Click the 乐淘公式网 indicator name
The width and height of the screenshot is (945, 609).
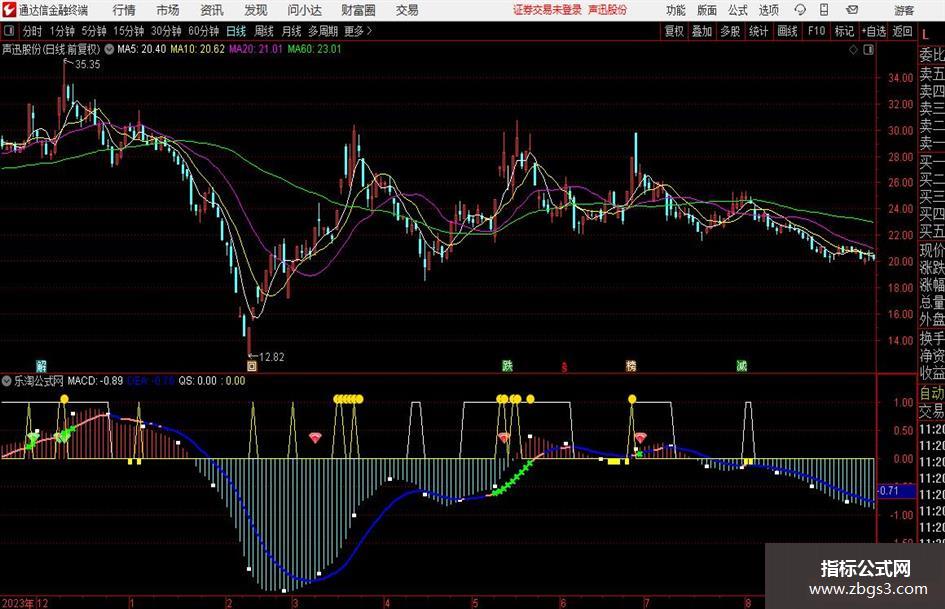pyautogui.click(x=39, y=381)
